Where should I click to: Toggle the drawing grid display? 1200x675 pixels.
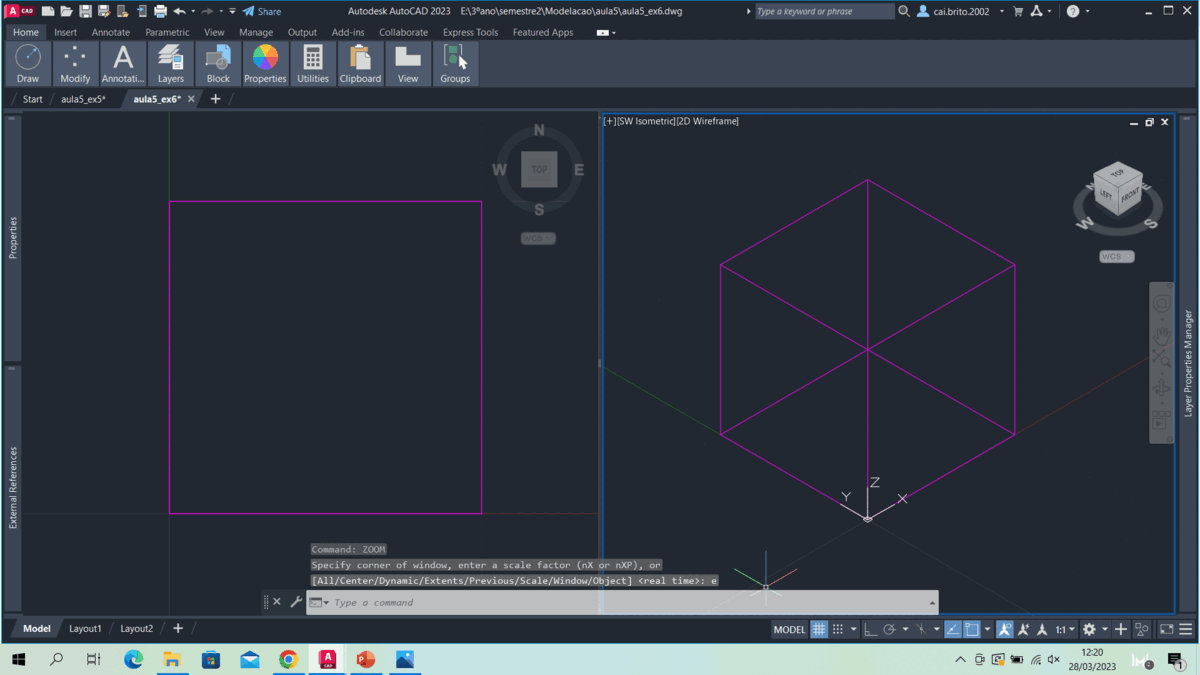tap(818, 629)
